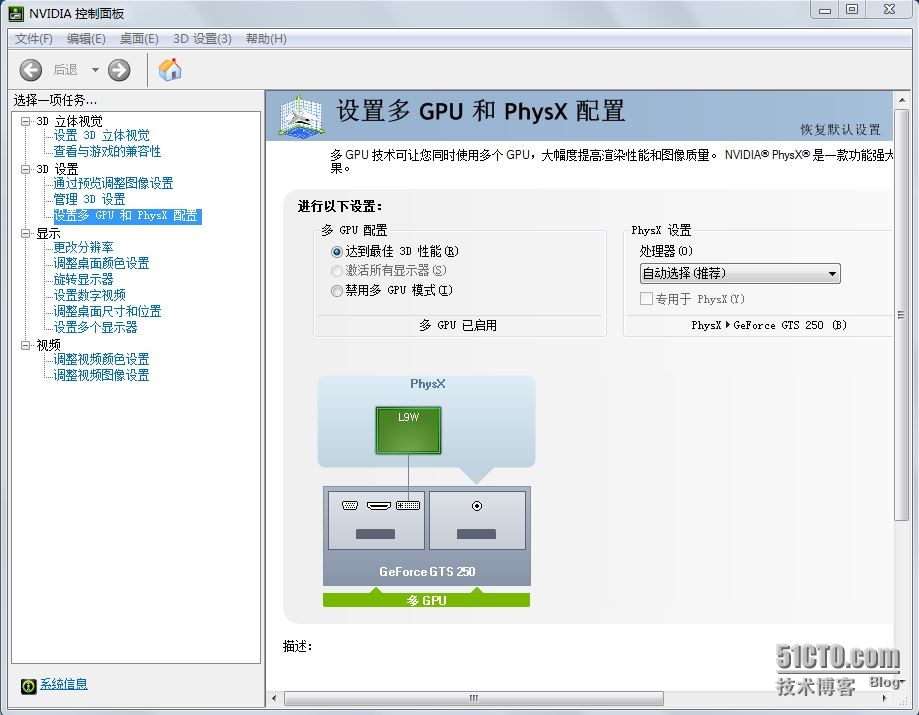Viewport: 919px width, 715px height.
Task: Open the back history dropdown arrow
Action: (x=95, y=70)
